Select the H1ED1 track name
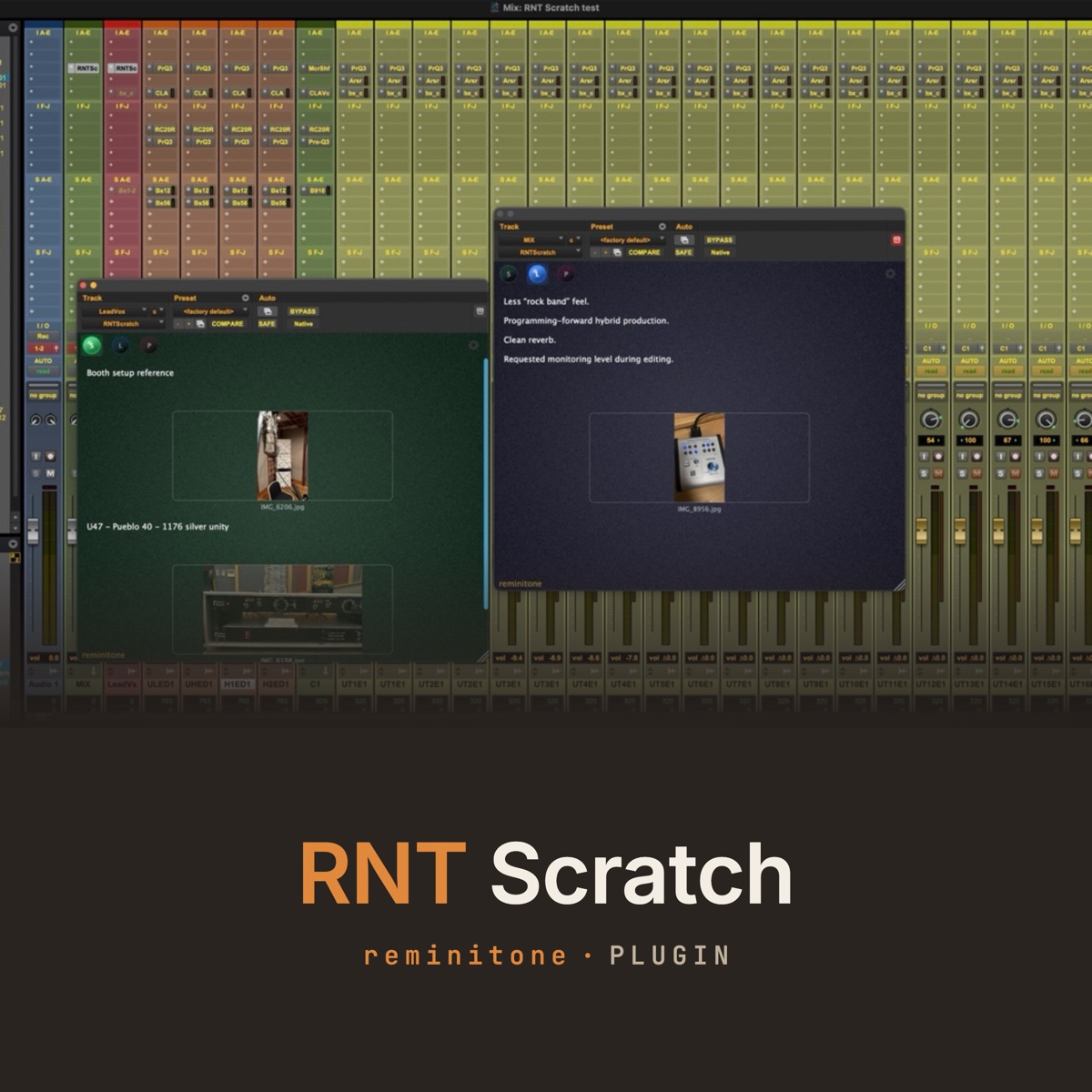The image size is (1092, 1092). (238, 684)
